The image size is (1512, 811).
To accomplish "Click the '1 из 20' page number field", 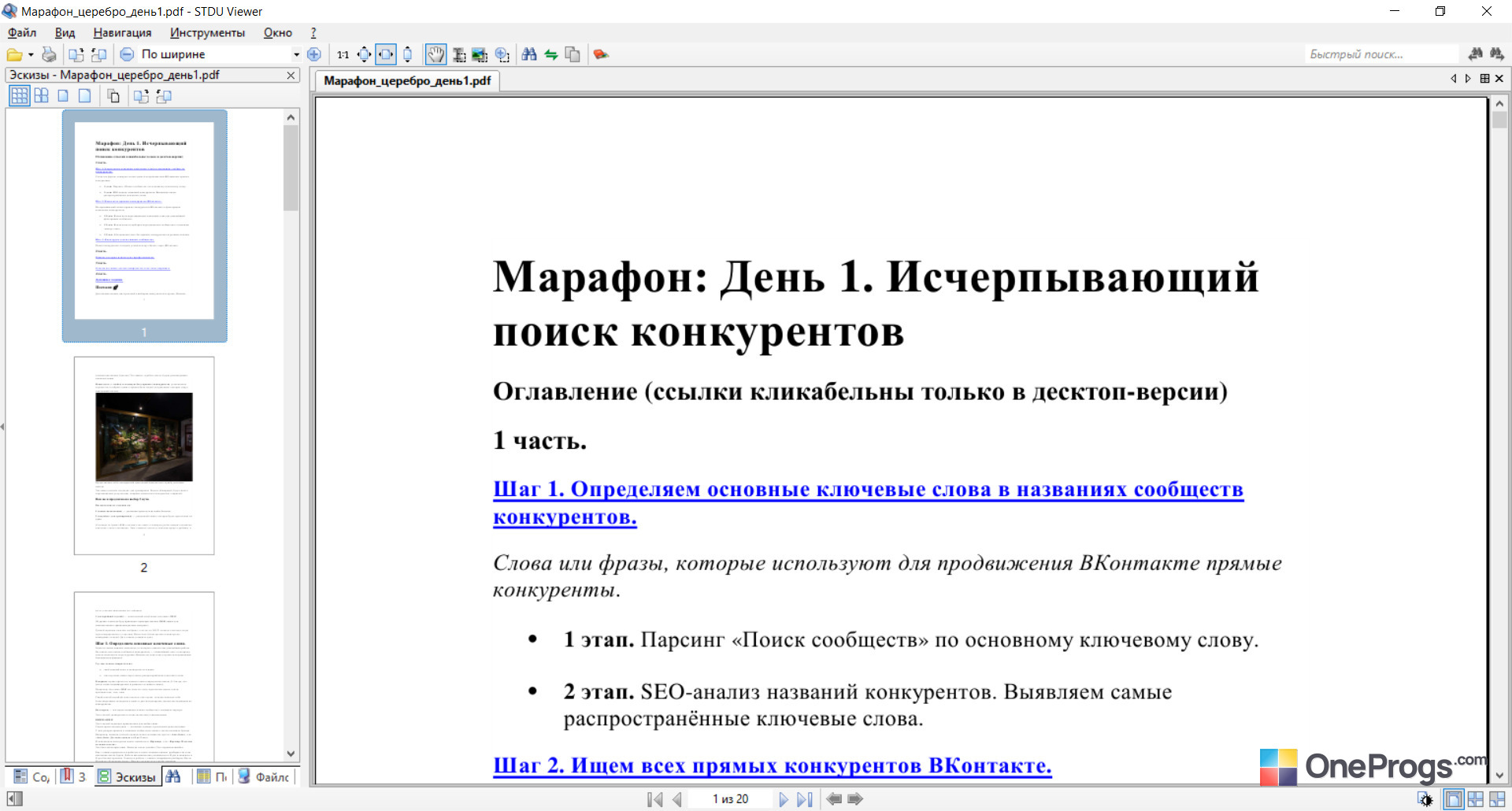I will point(730,799).
